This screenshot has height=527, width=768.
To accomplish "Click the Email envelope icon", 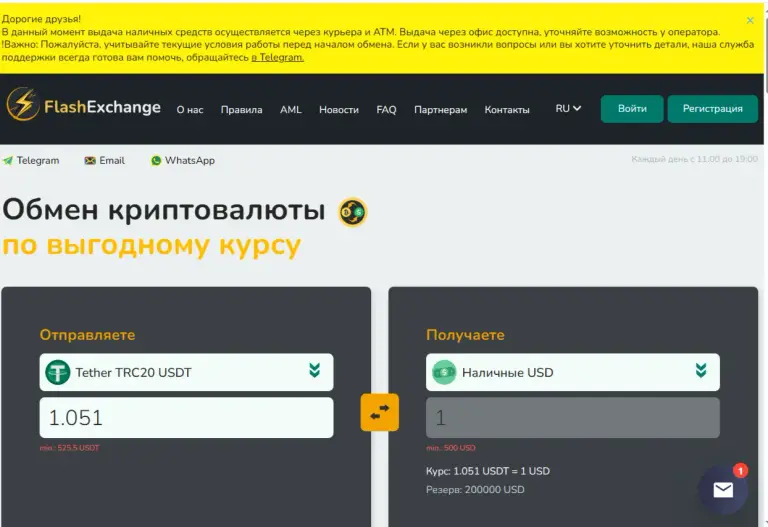I will 90,161.
